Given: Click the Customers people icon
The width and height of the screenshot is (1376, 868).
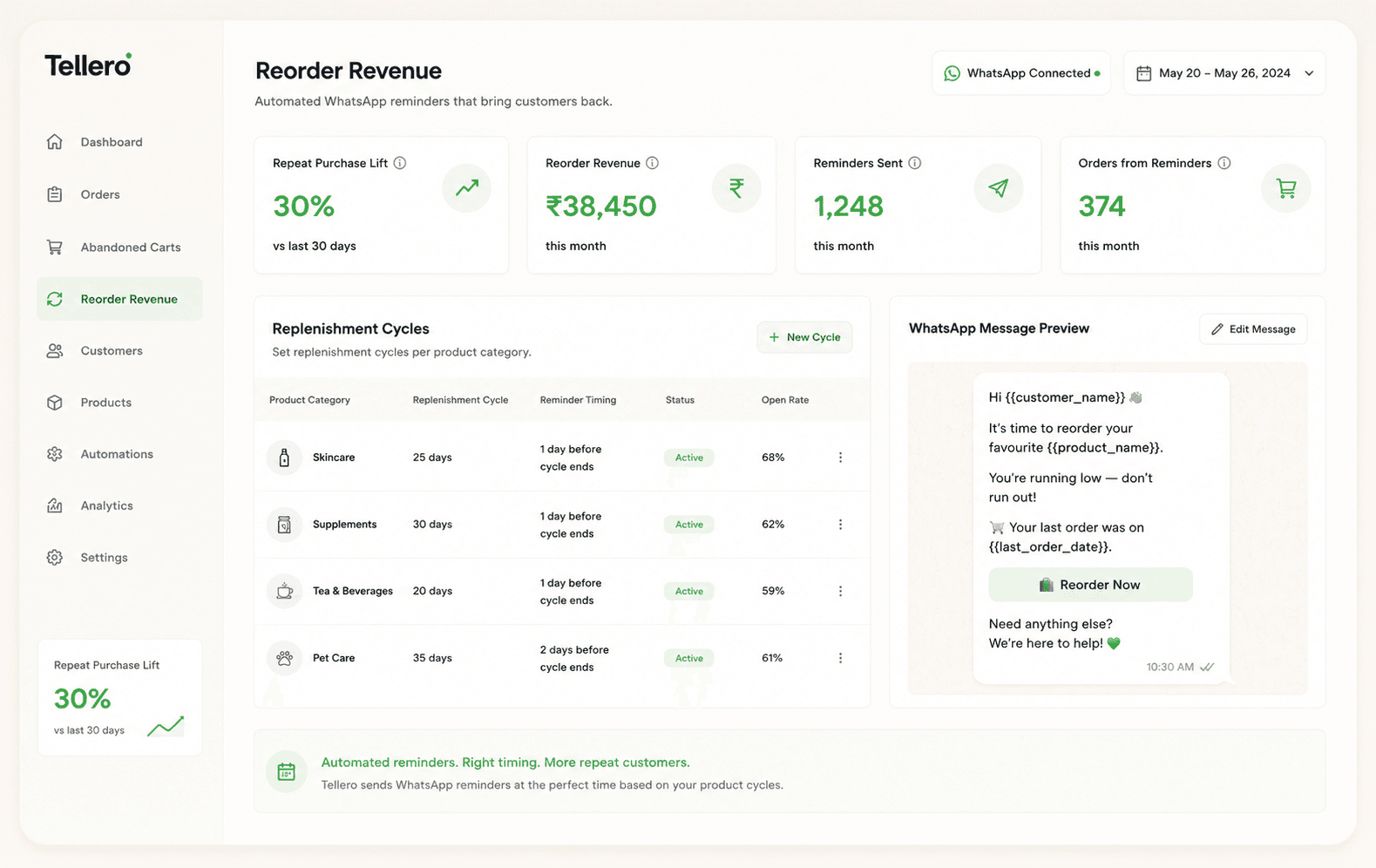Looking at the screenshot, I should (x=55, y=350).
